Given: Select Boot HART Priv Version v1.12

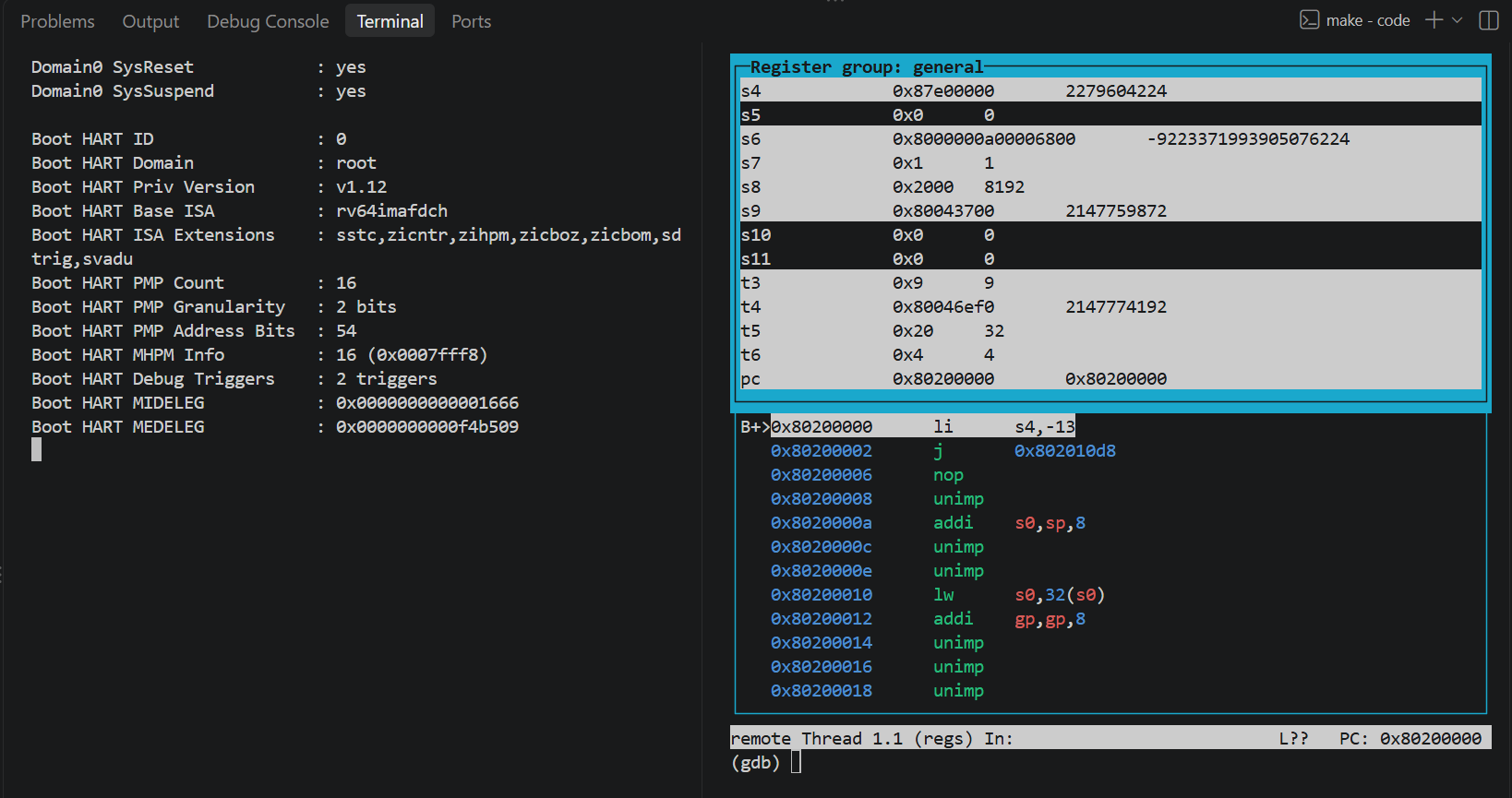Looking at the screenshot, I should (x=210, y=186).
